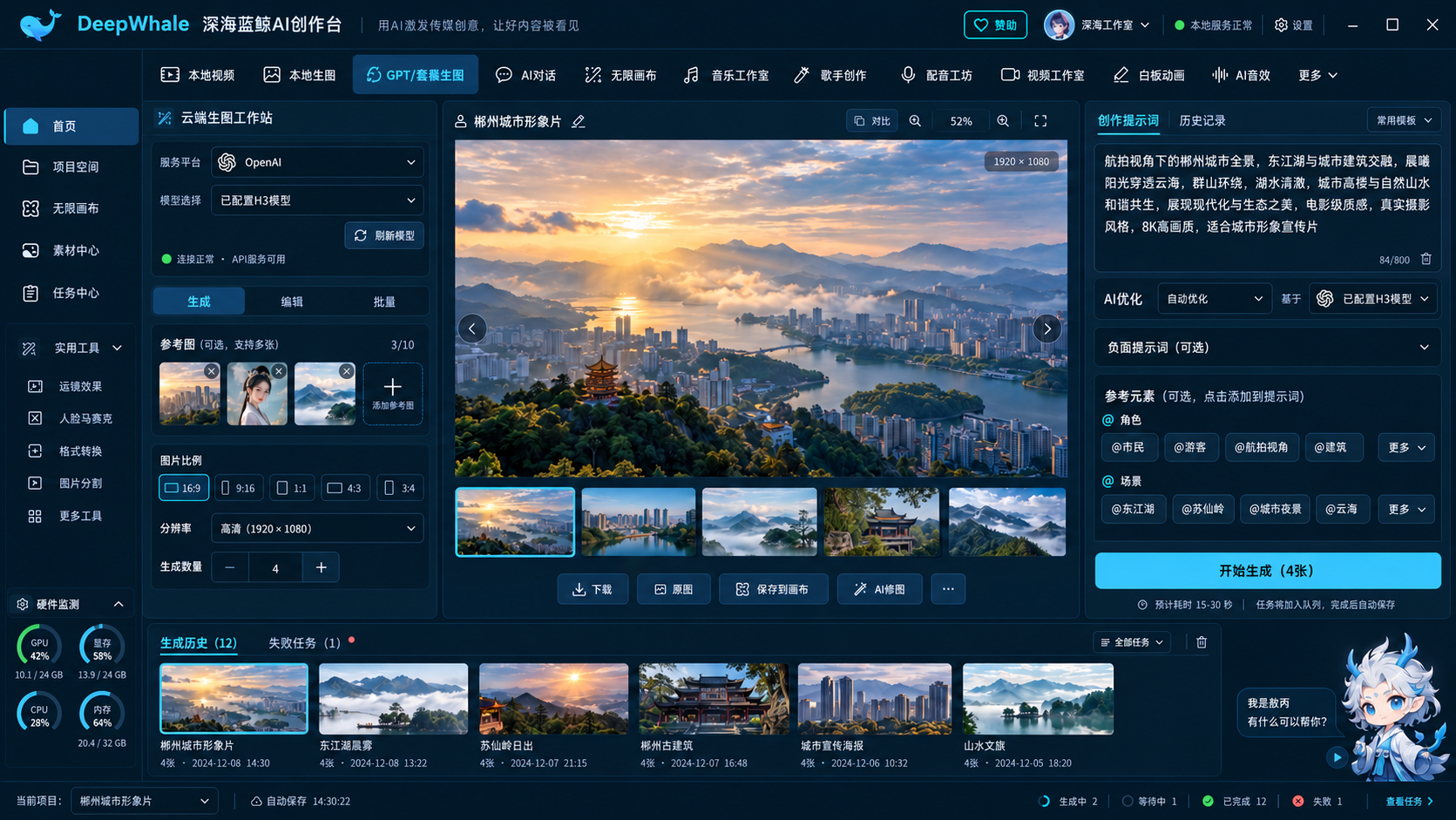Toggle the 对比 compare view

(872, 121)
